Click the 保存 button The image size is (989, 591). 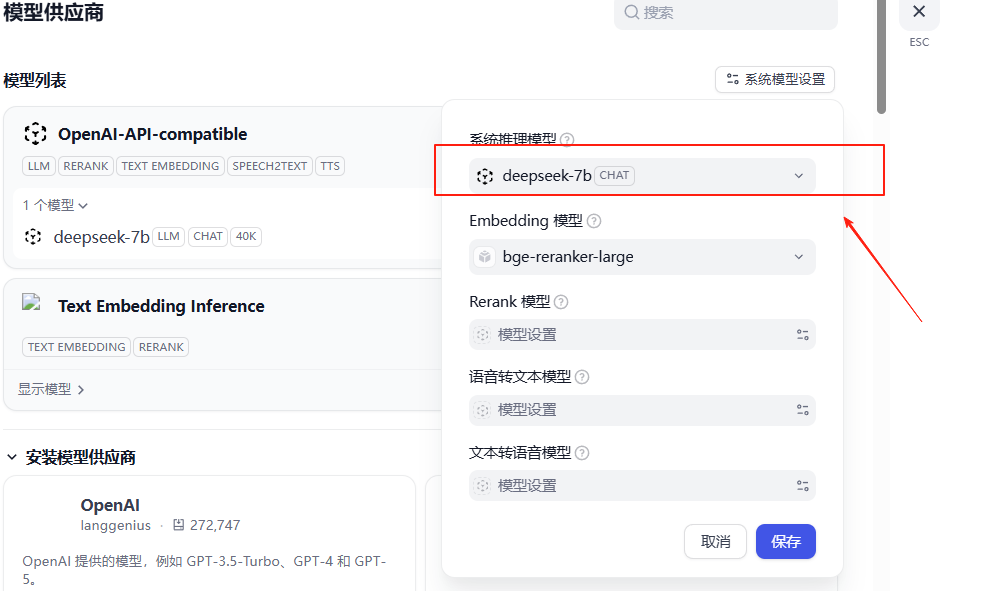click(786, 541)
